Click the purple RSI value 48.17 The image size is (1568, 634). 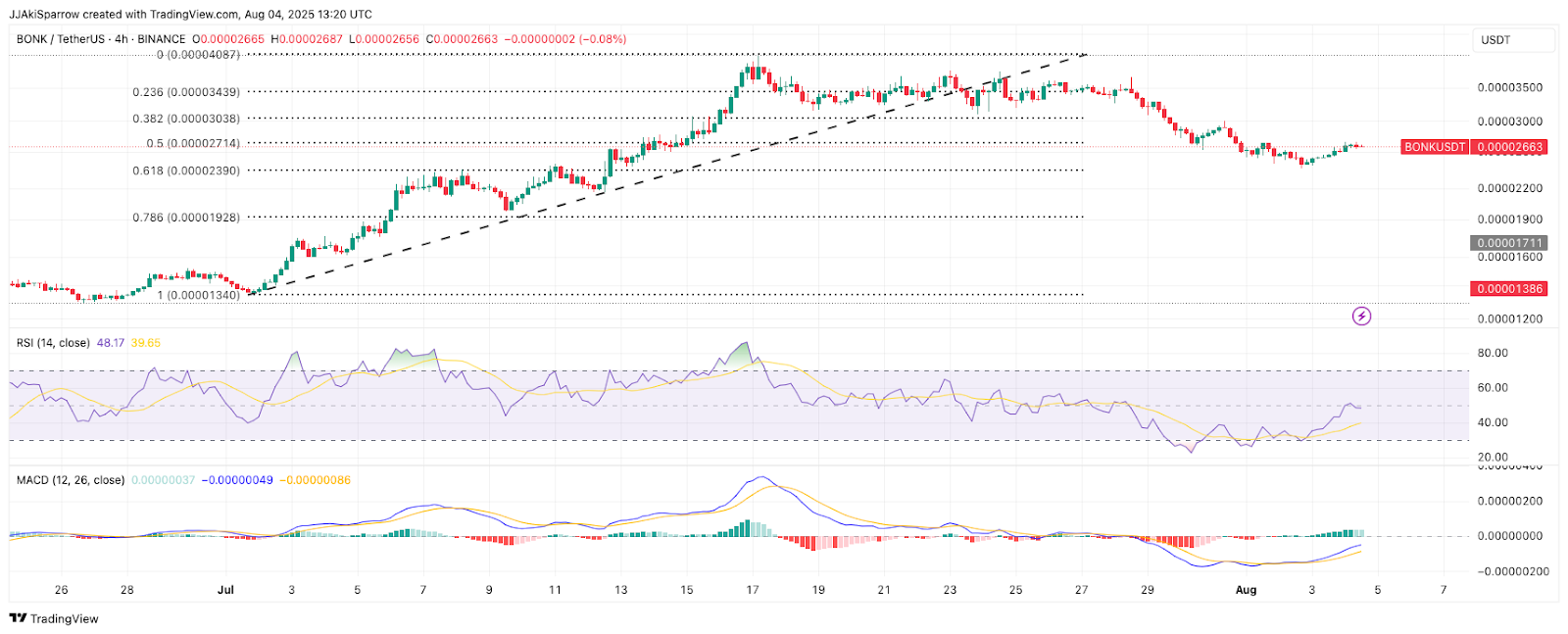(111, 343)
